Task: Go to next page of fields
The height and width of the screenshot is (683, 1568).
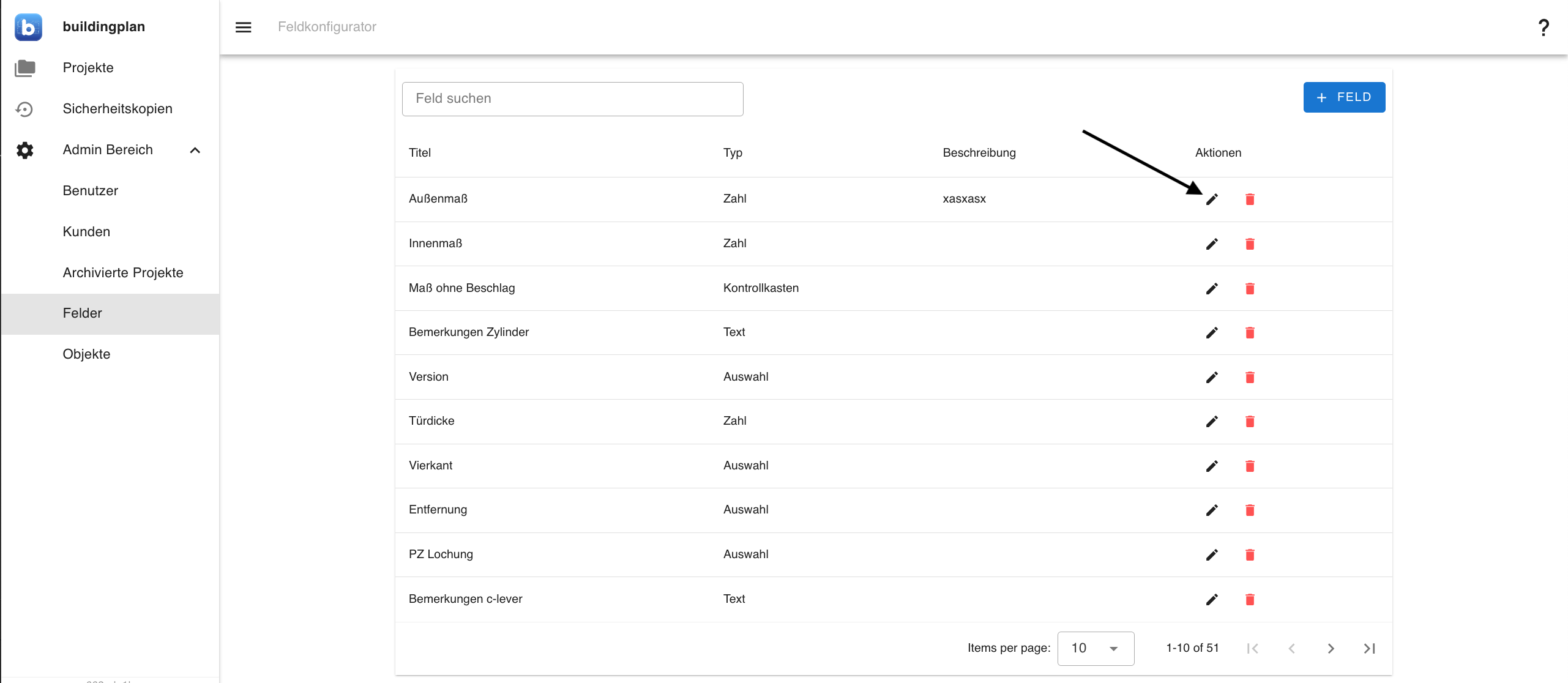Action: click(1331, 648)
